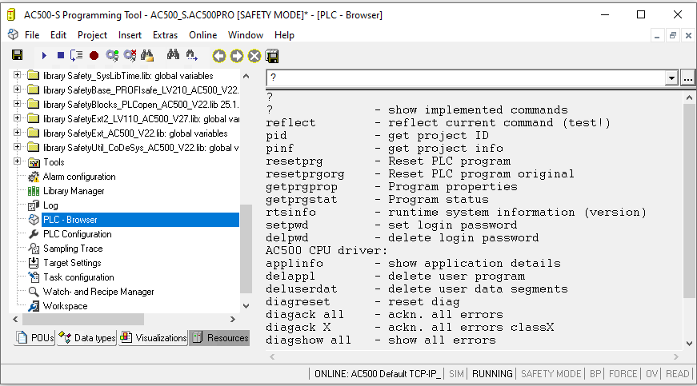Go to previous command with back arrow
Image resolution: width=697 pixels, height=386 pixels.
pos(219,56)
